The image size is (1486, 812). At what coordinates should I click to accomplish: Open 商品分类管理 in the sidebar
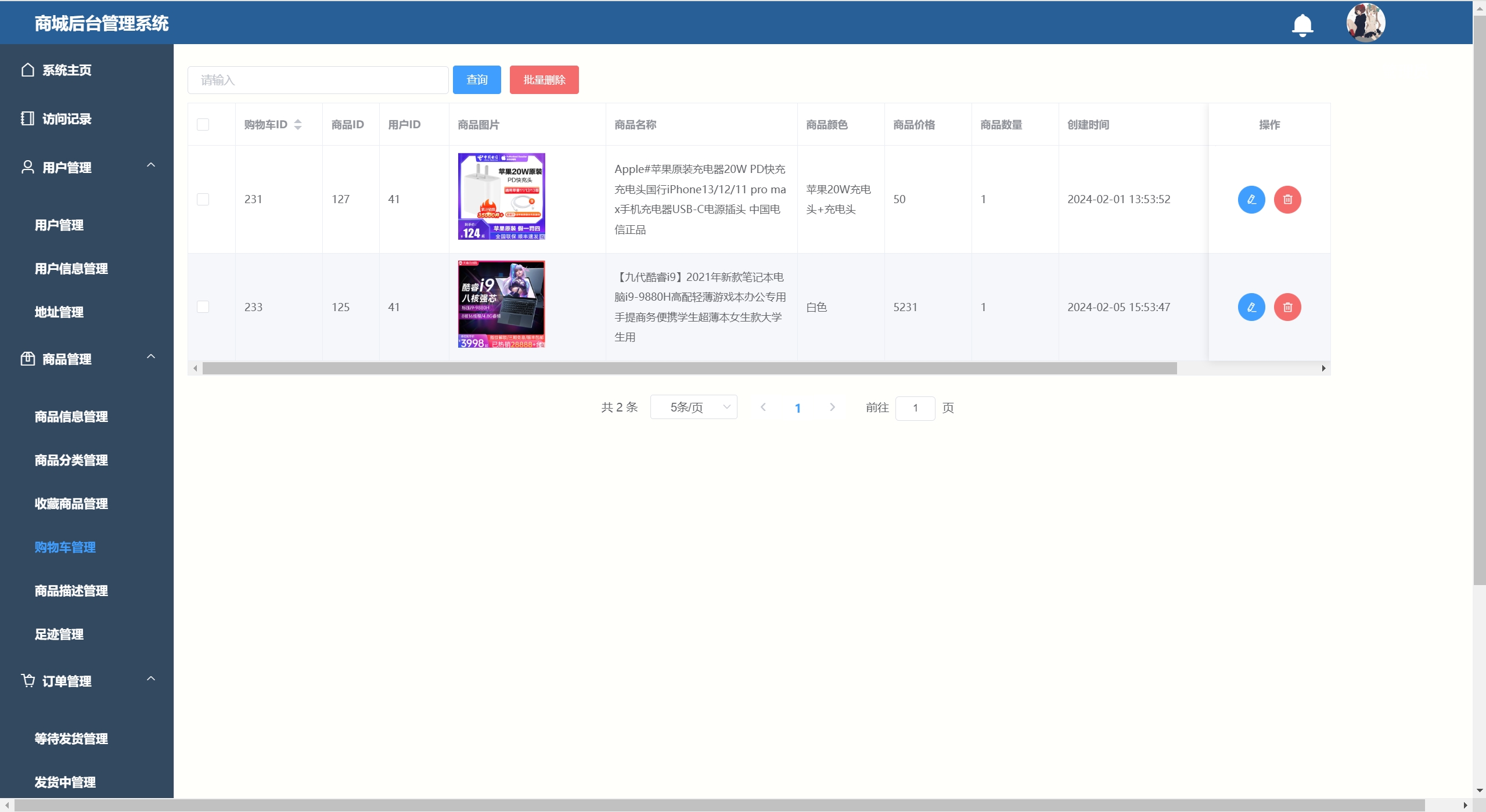[x=71, y=460]
